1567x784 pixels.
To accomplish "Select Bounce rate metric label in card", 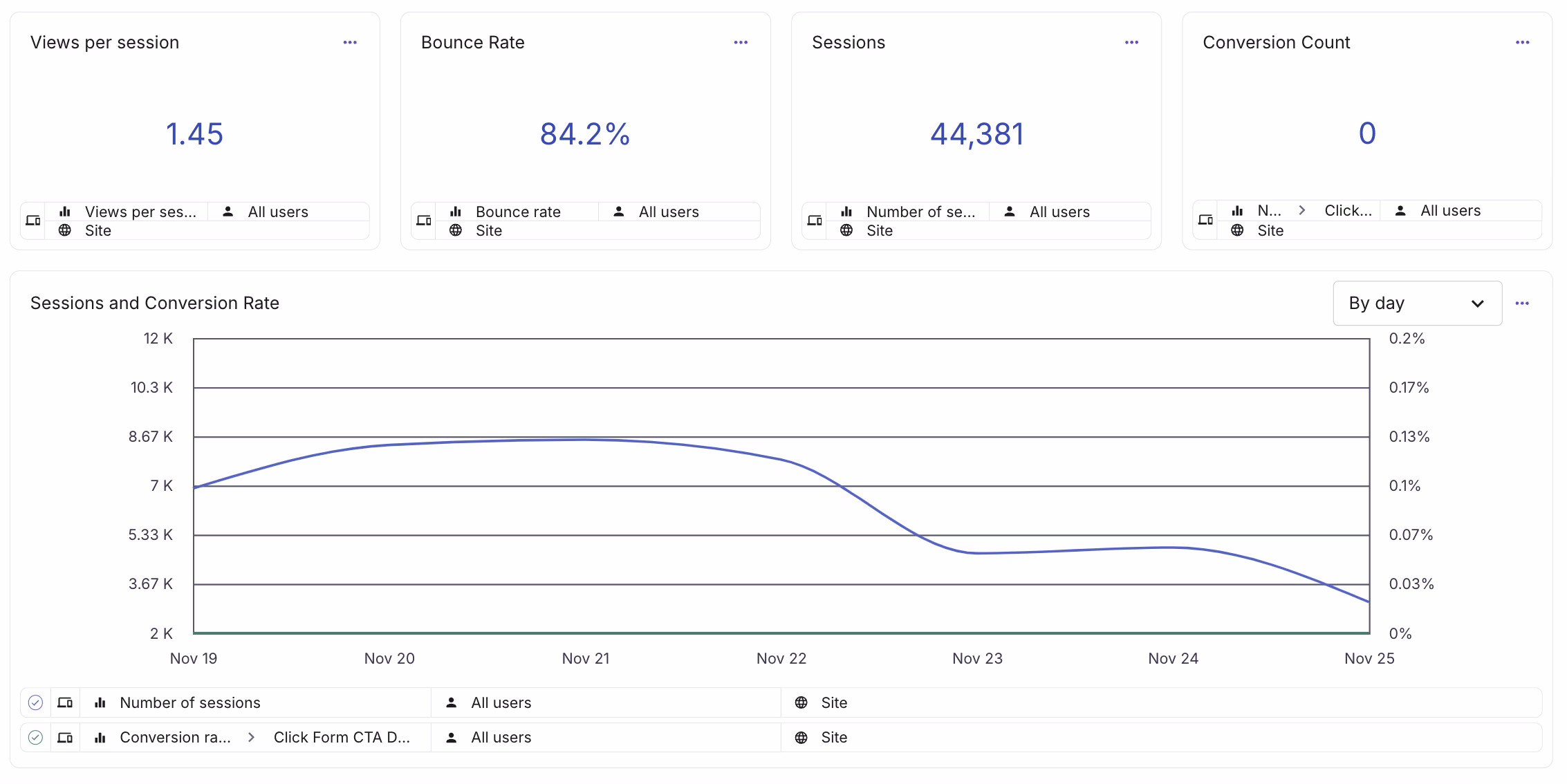I will click(x=518, y=212).
